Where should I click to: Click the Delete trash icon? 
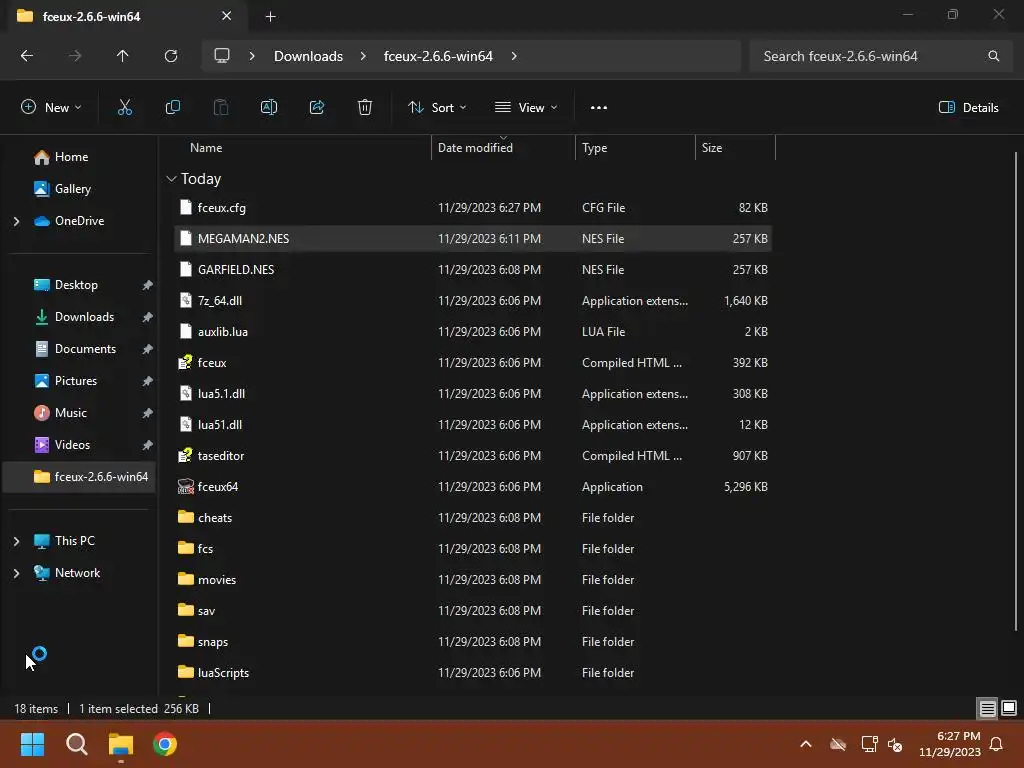coord(364,108)
